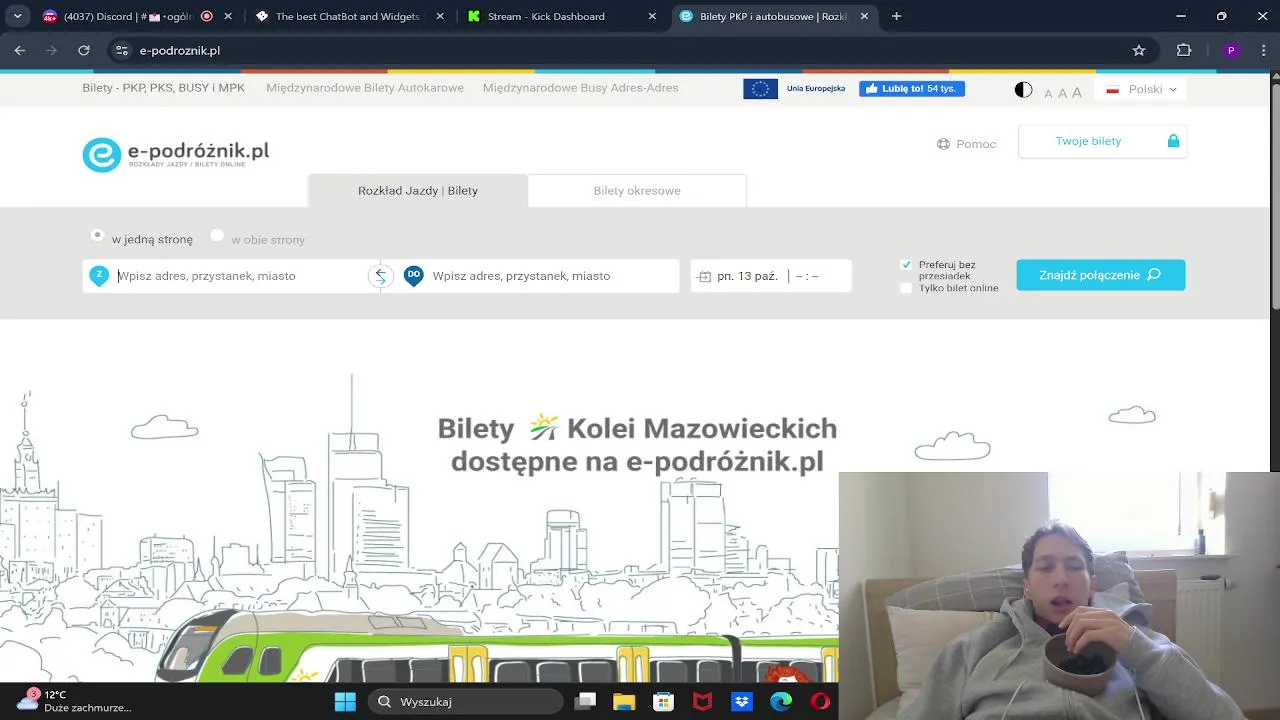Click the Facebook 'Lubię to!' button
This screenshot has width=1280, height=720.
912,89
